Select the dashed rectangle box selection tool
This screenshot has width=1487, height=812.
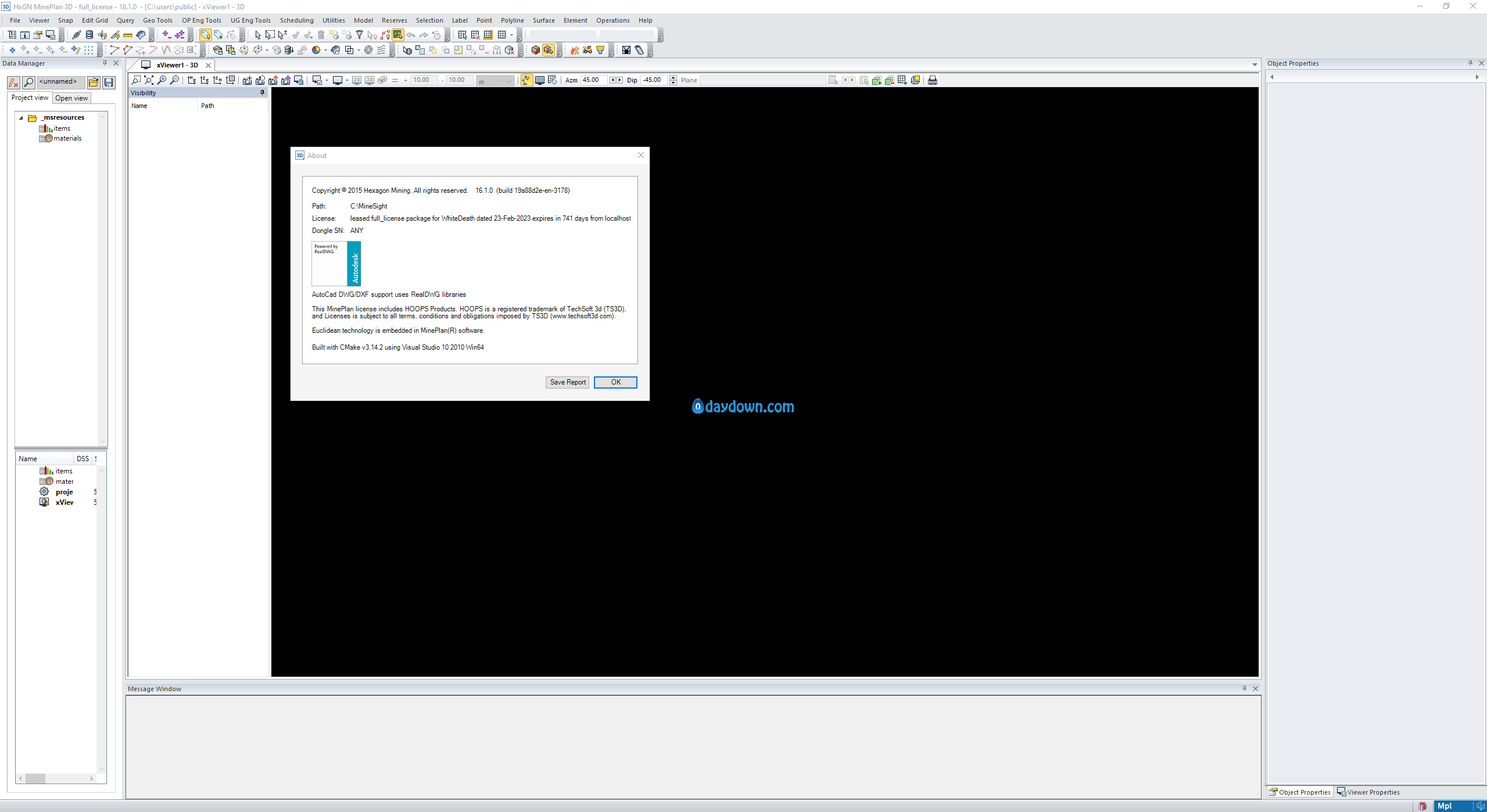coord(270,35)
